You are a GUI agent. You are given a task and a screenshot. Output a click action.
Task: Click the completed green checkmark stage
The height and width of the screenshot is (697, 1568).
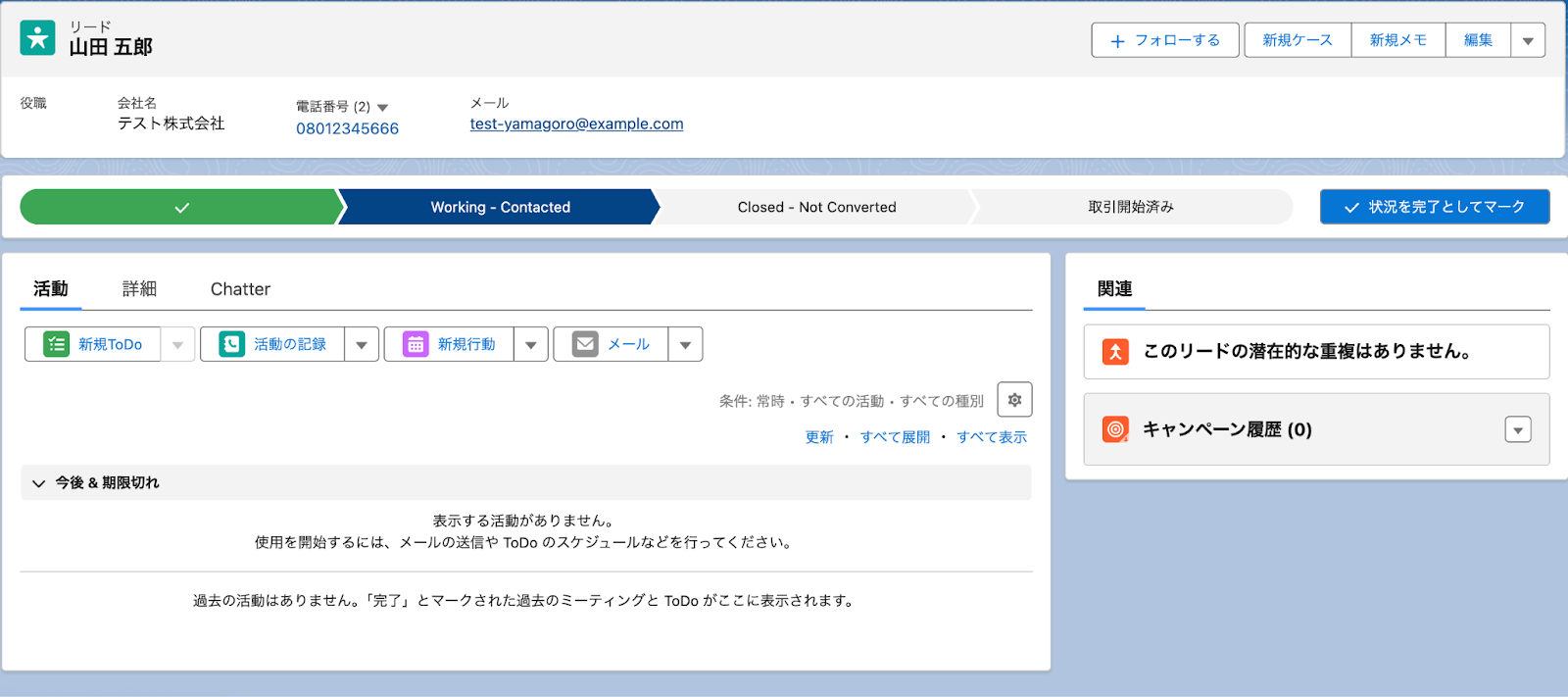[181, 207]
